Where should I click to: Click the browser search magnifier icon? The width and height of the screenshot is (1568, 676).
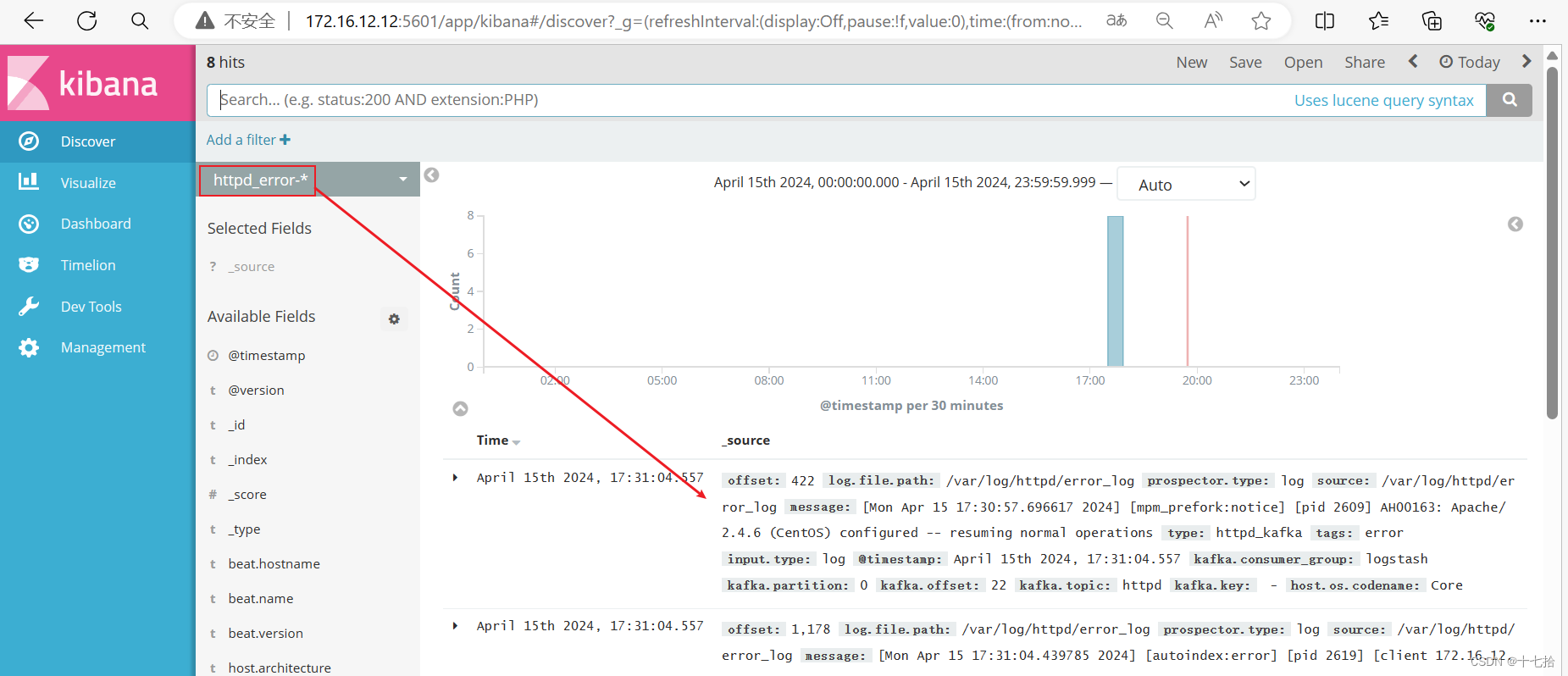coord(140,20)
